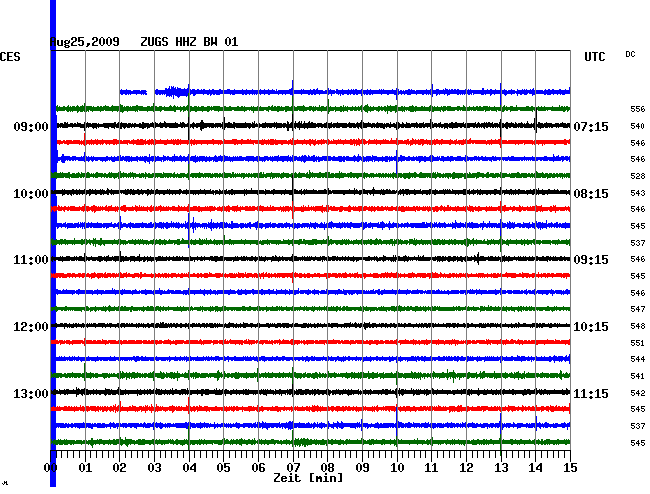Click minute tick label 12
Screen dimensions: 650x494
tap(466, 468)
